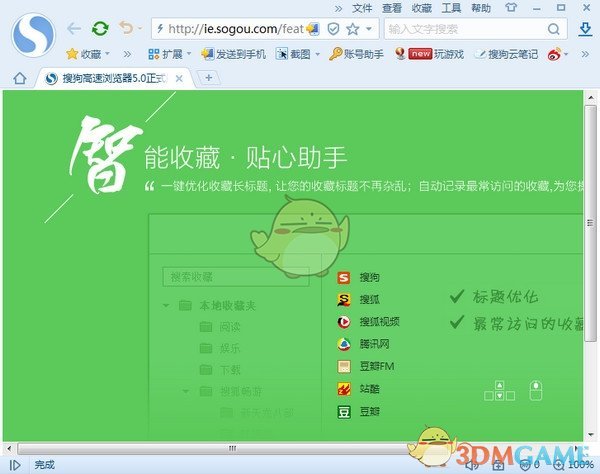Select the 下载 folder
The height and width of the screenshot is (474, 600).
point(220,370)
